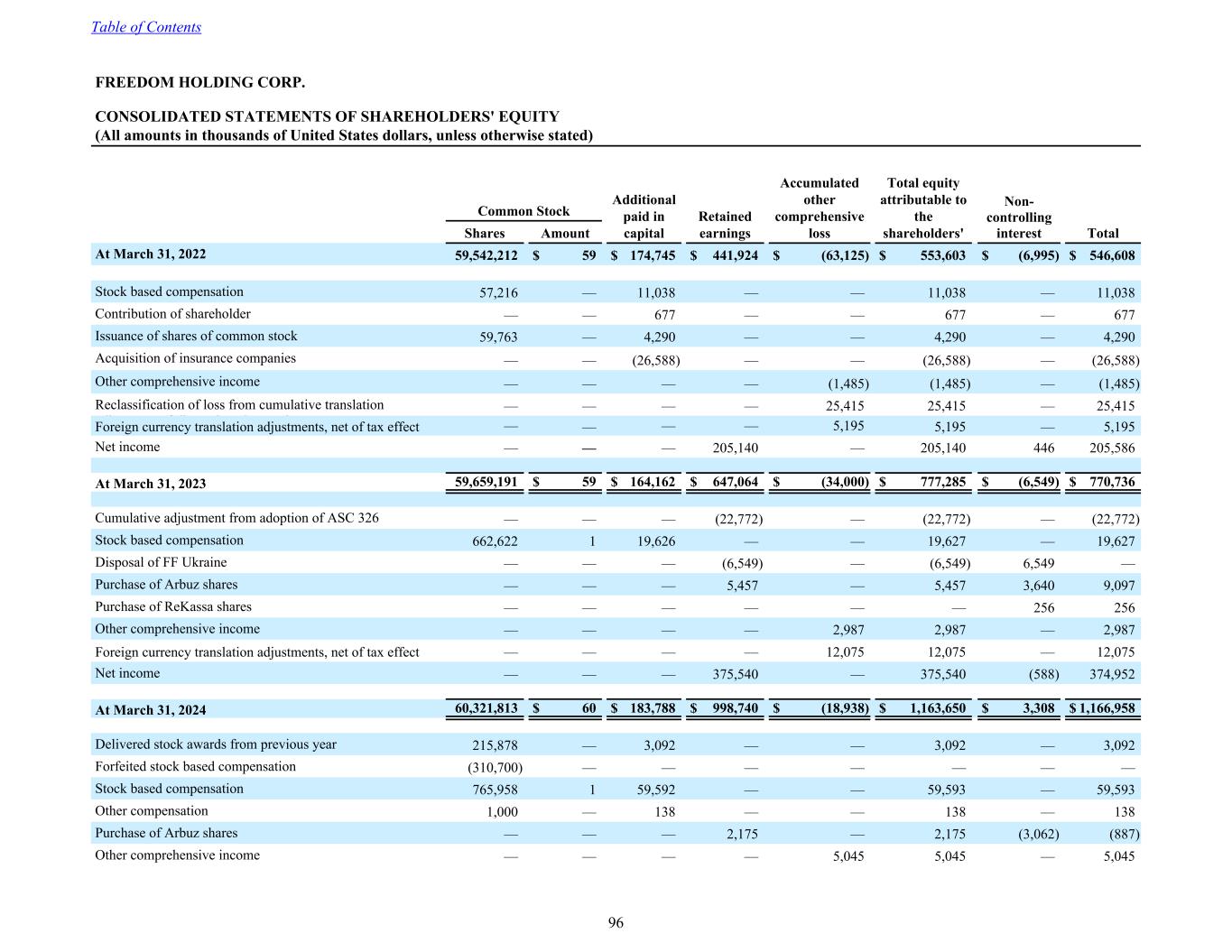Click the Acquisition of insurance companies row label
1232x952 pixels.
195,358
